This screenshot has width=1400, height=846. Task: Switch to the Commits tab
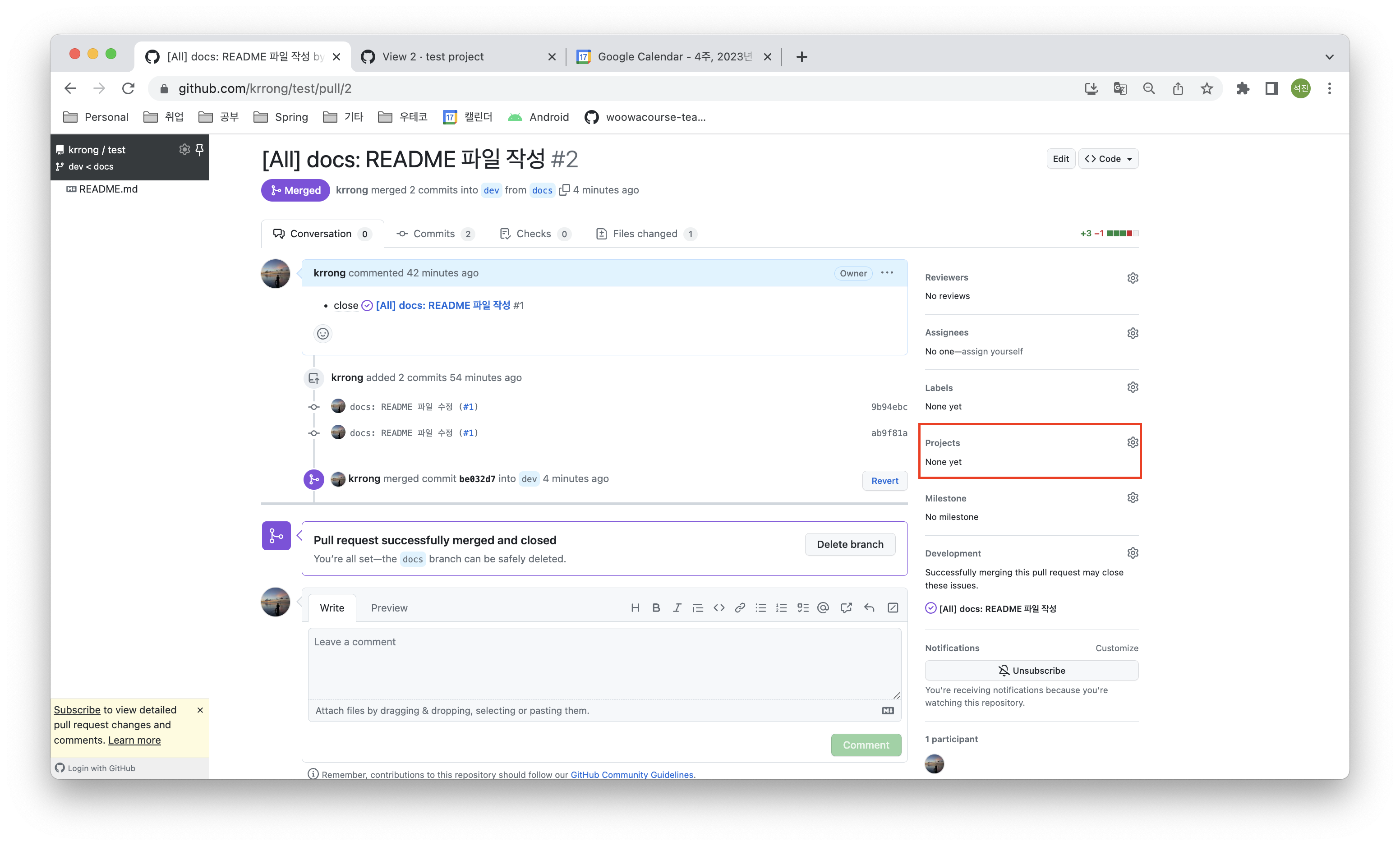435,234
